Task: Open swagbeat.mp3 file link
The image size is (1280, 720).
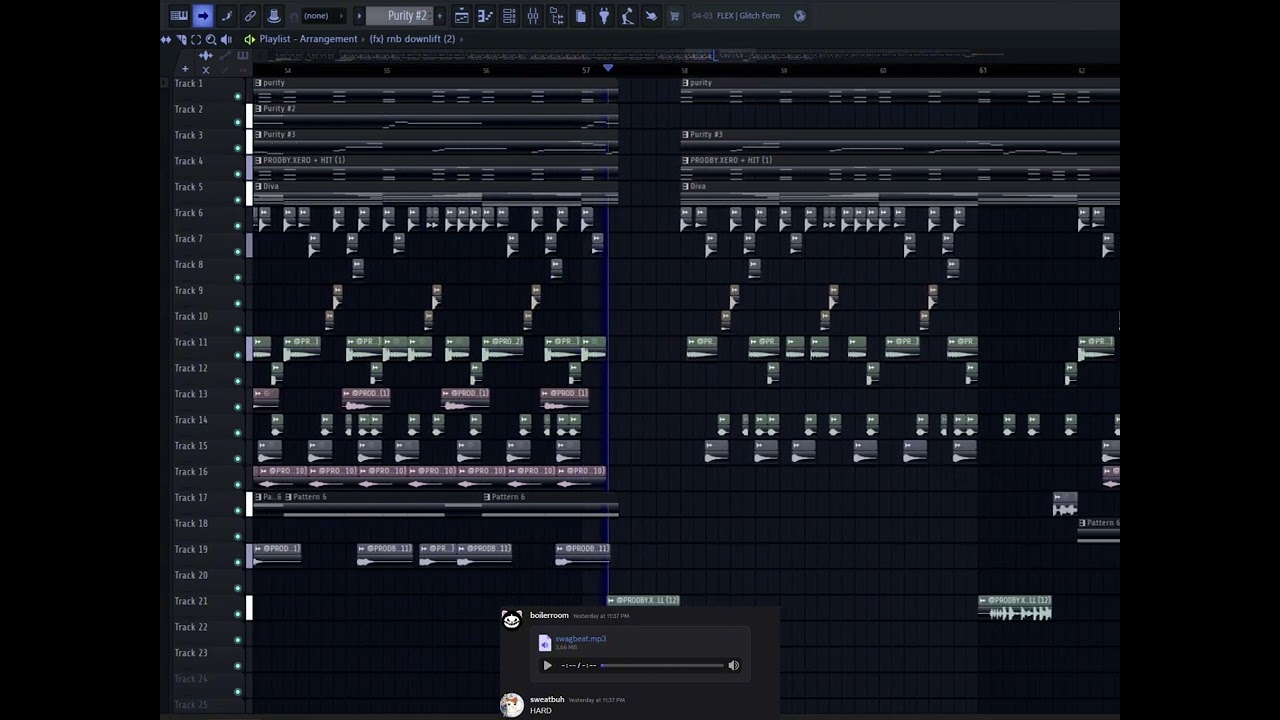Action: coord(580,638)
